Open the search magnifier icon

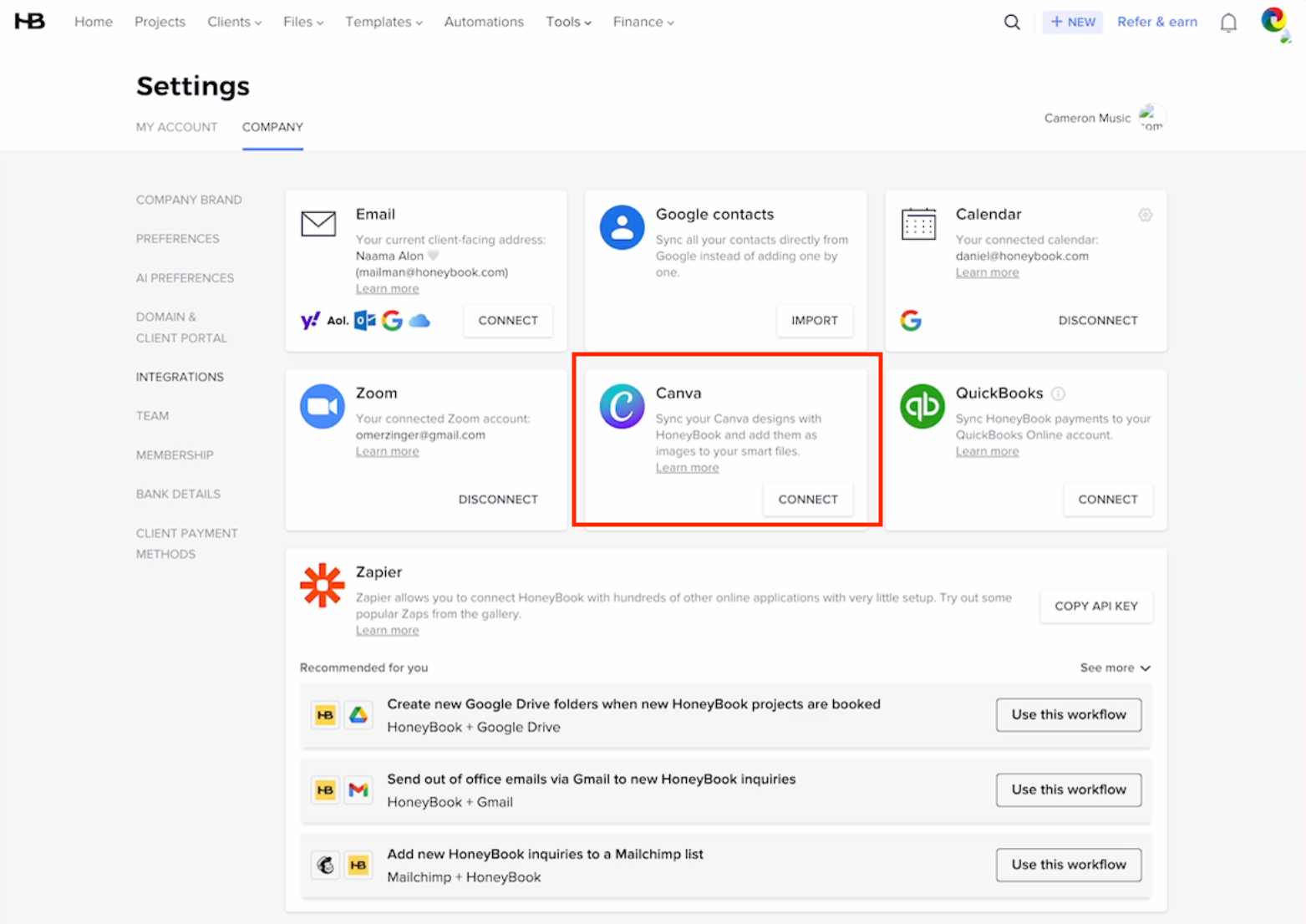point(1011,22)
